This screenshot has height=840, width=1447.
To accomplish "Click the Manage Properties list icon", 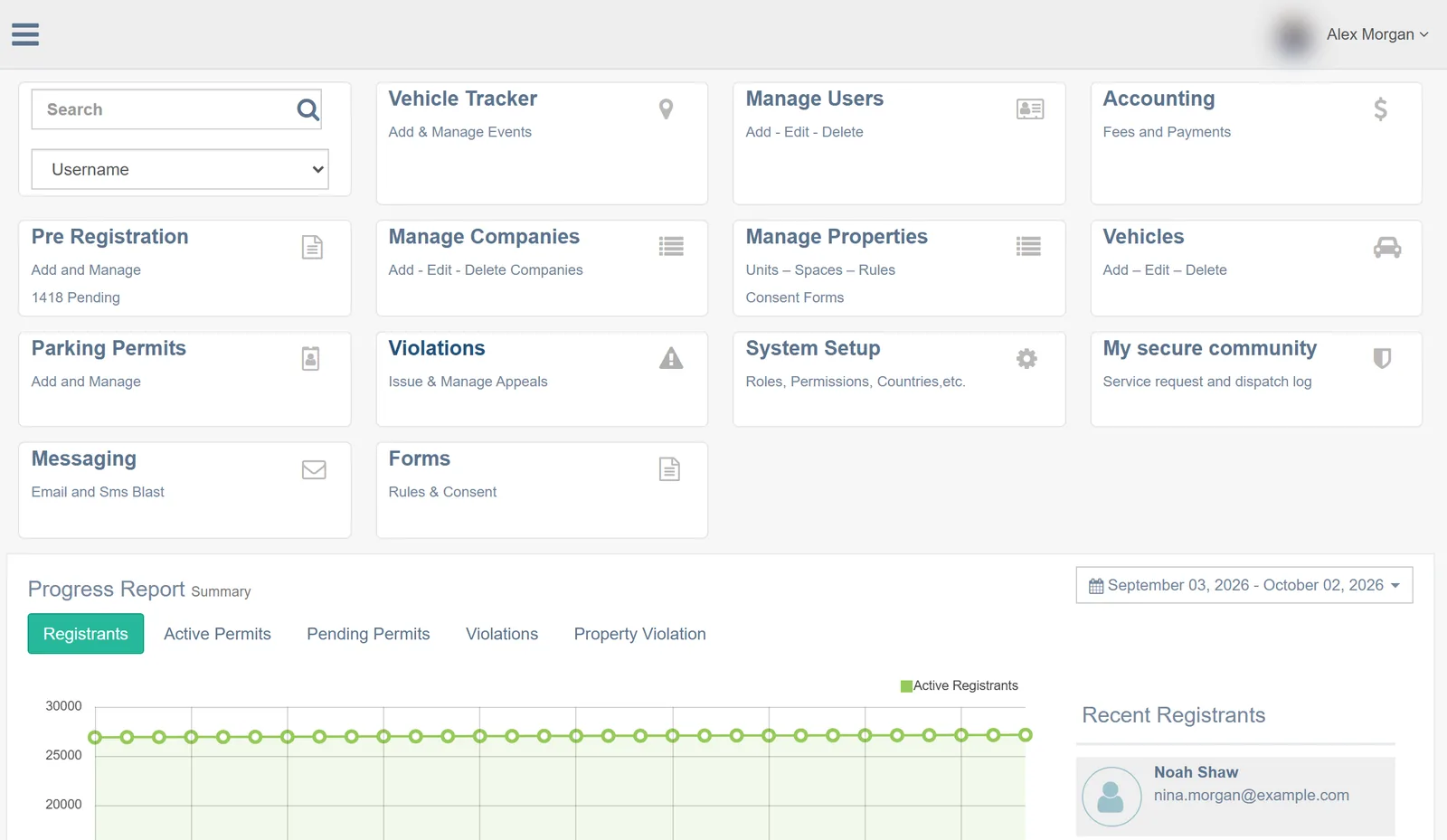I will pos(1028,246).
